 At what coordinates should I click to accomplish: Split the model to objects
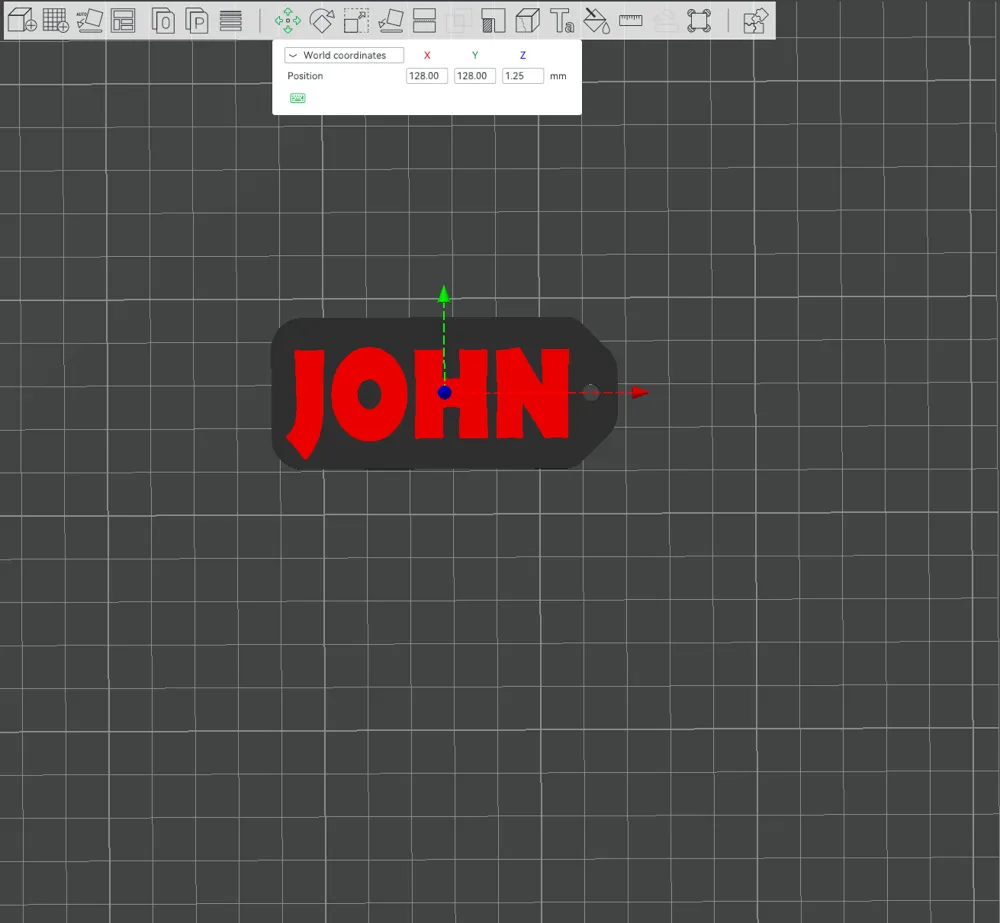(x=163, y=20)
